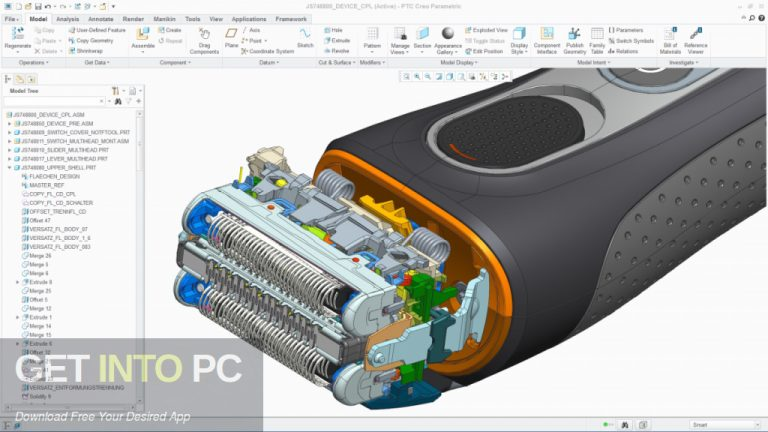The image size is (768, 432).
Task: Click Shrinkwrap
Action: [86, 51]
